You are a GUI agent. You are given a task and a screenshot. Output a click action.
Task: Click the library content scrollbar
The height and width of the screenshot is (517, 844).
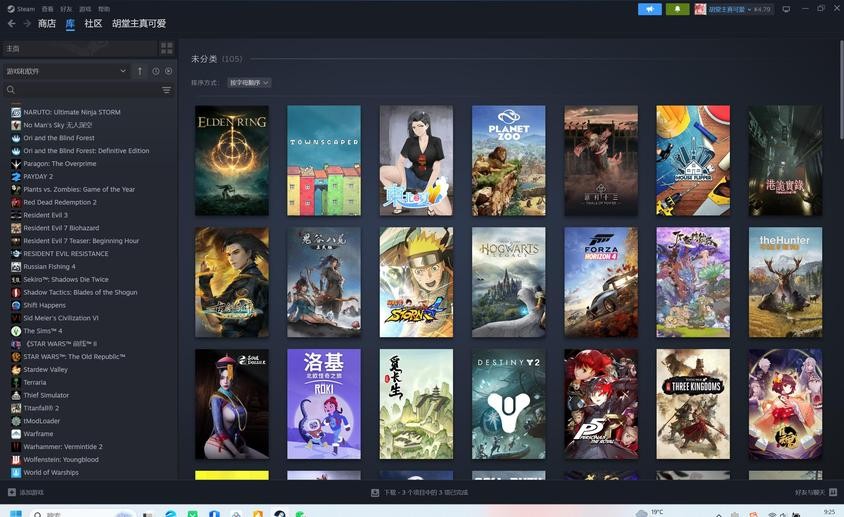pyautogui.click(x=841, y=89)
